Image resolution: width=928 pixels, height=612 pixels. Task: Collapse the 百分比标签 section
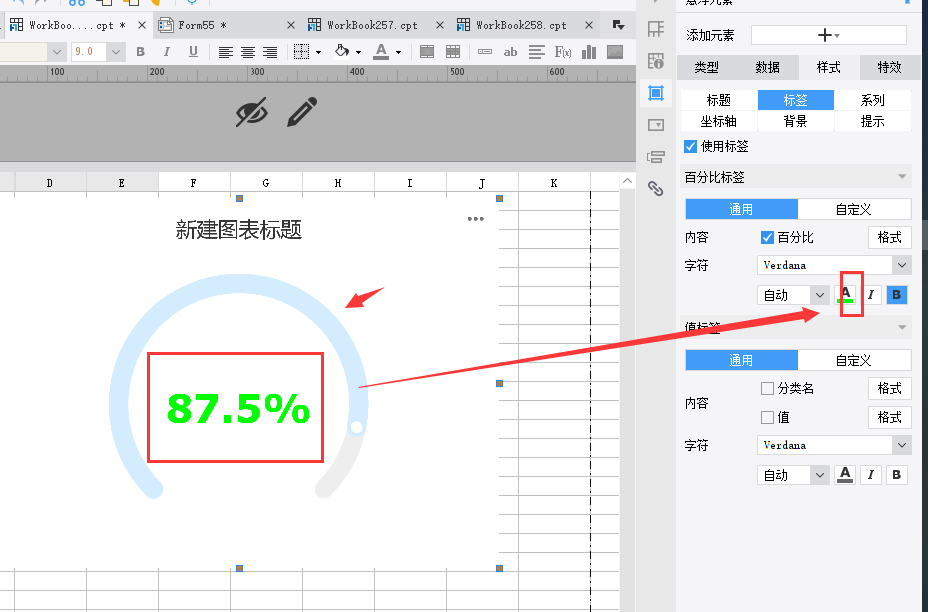[902, 176]
